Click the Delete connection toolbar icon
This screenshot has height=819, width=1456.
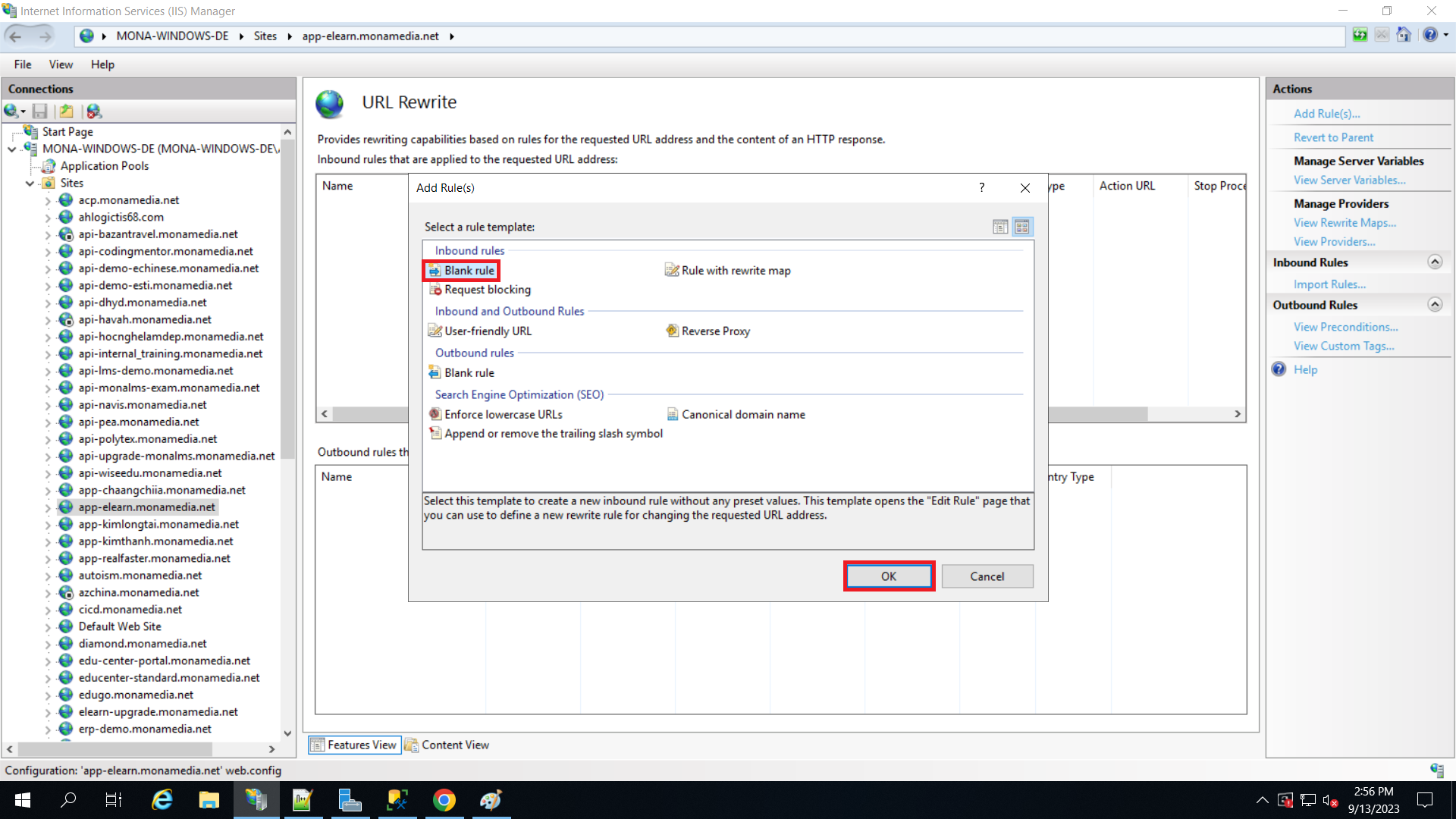coord(94,111)
